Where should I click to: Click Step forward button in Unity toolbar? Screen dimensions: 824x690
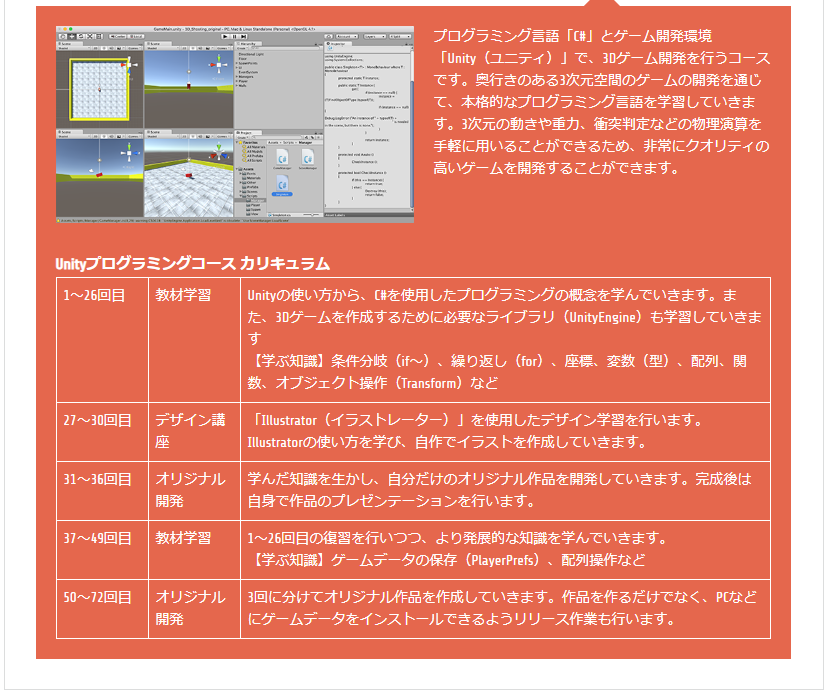click(x=243, y=36)
